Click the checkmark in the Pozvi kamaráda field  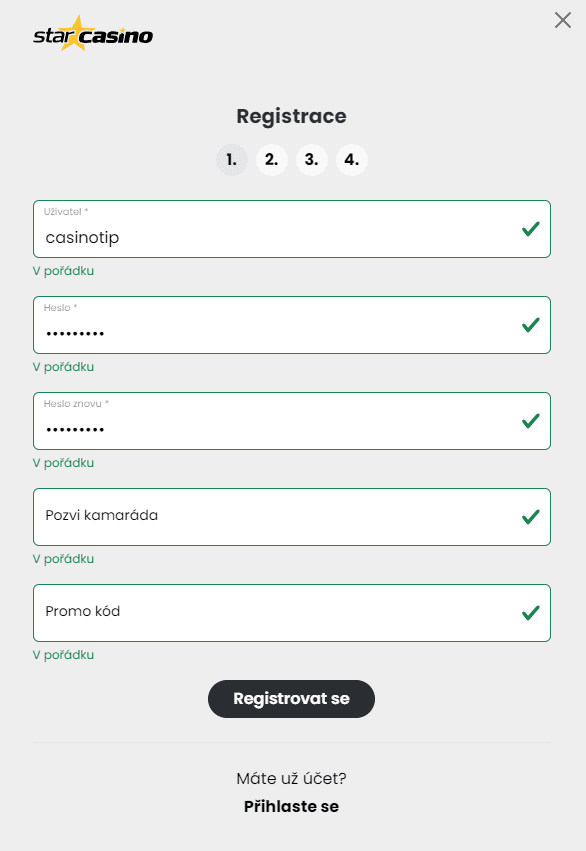(x=529, y=516)
